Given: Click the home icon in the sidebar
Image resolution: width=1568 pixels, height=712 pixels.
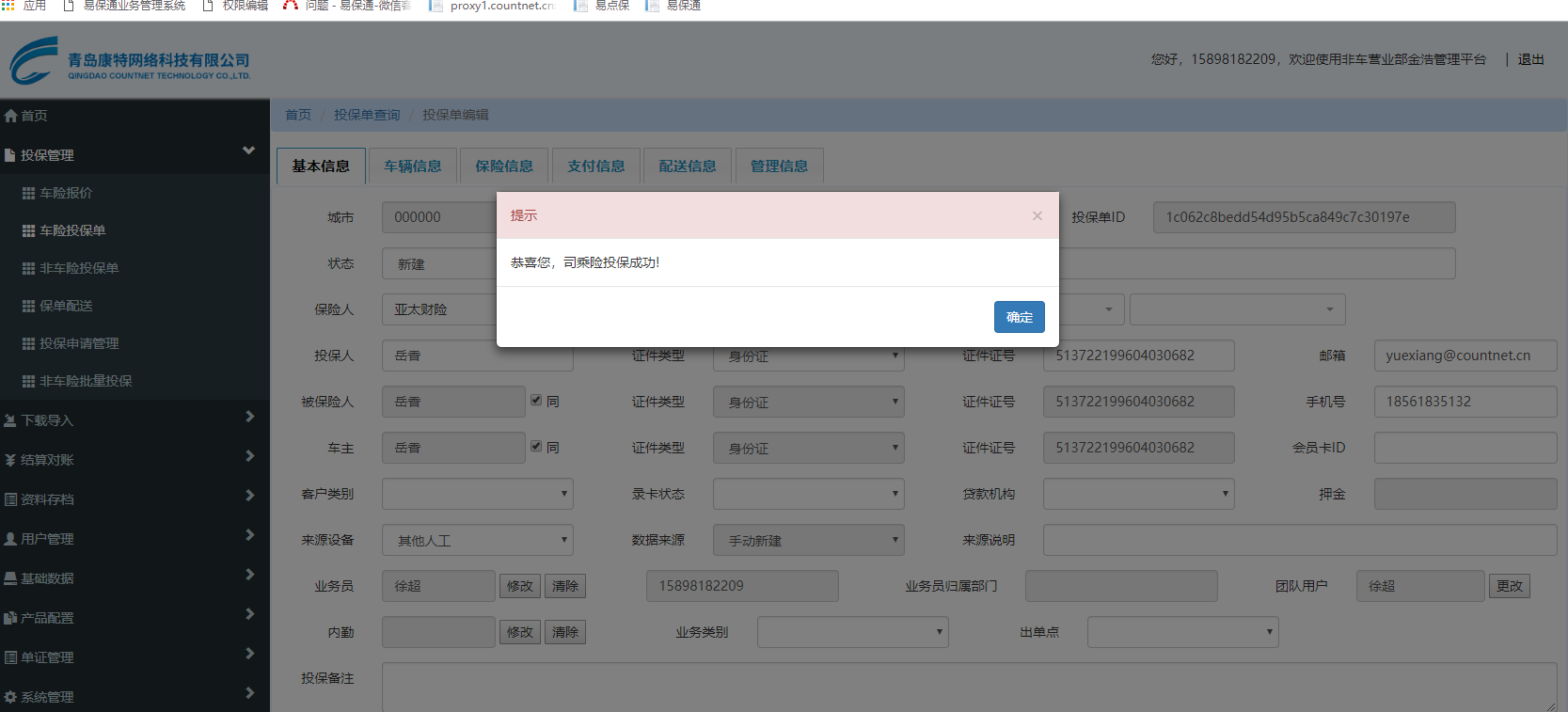Looking at the screenshot, I should (11, 116).
